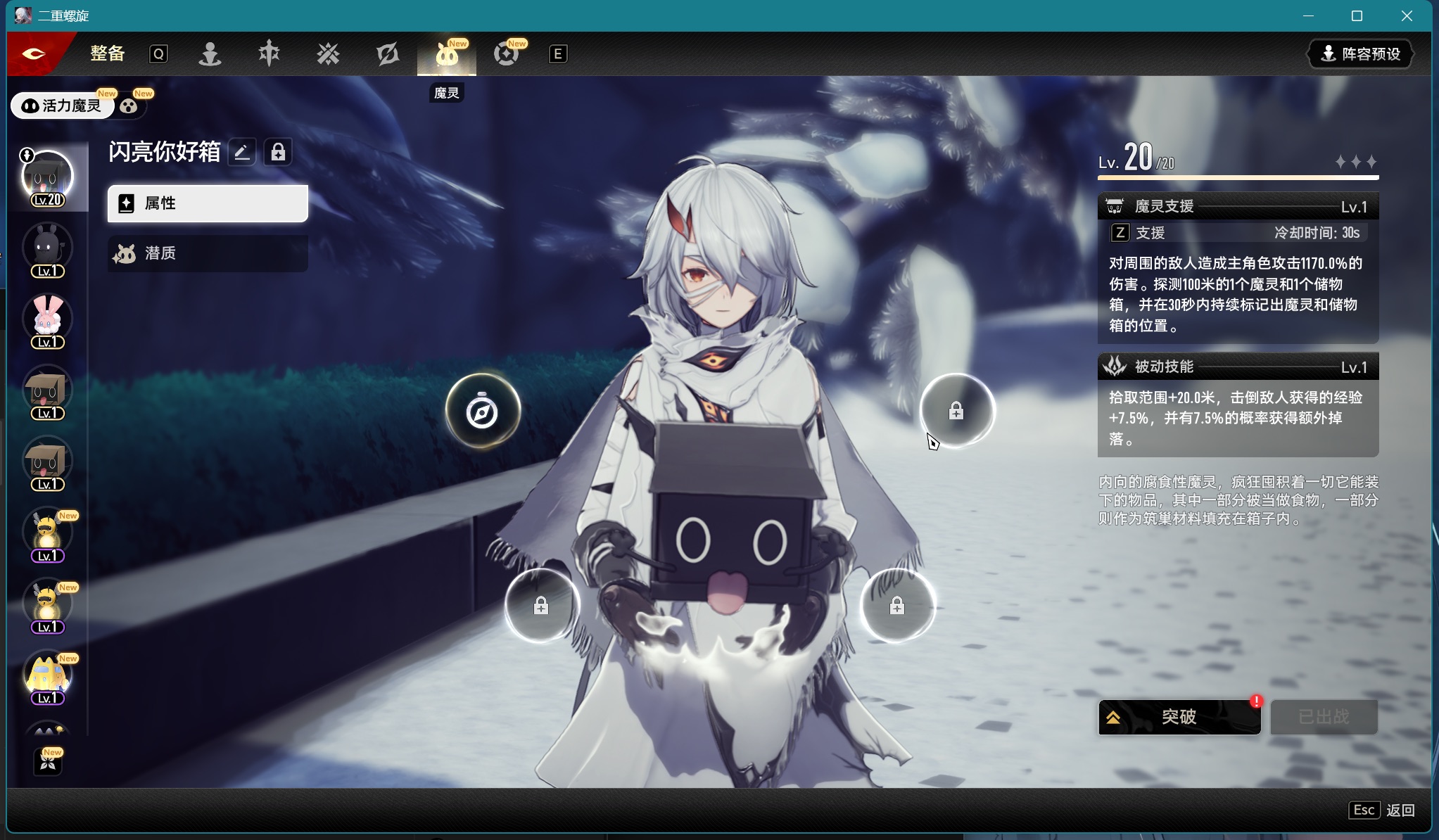Click the pencil rename icon beside 闪亮你好箱
Viewport: 1439px width, 840px height.
coord(241,152)
